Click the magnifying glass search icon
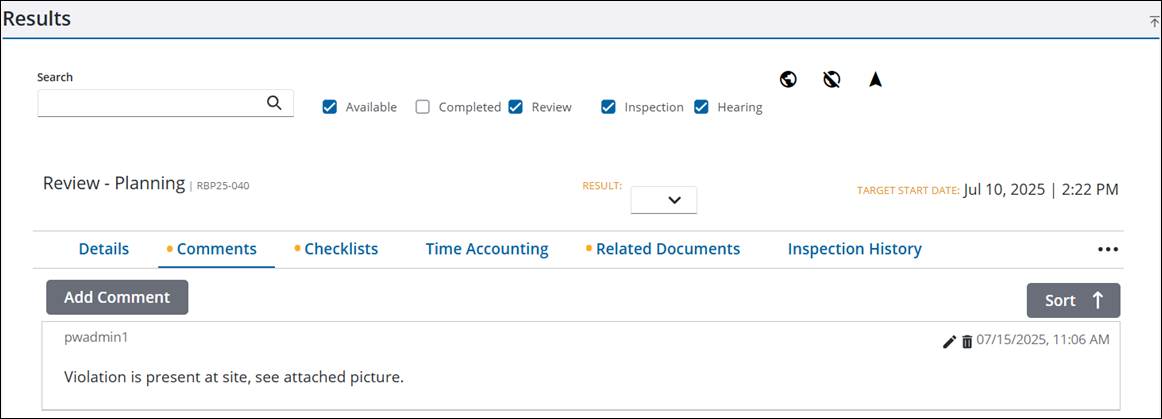The image size is (1162, 419). (274, 102)
